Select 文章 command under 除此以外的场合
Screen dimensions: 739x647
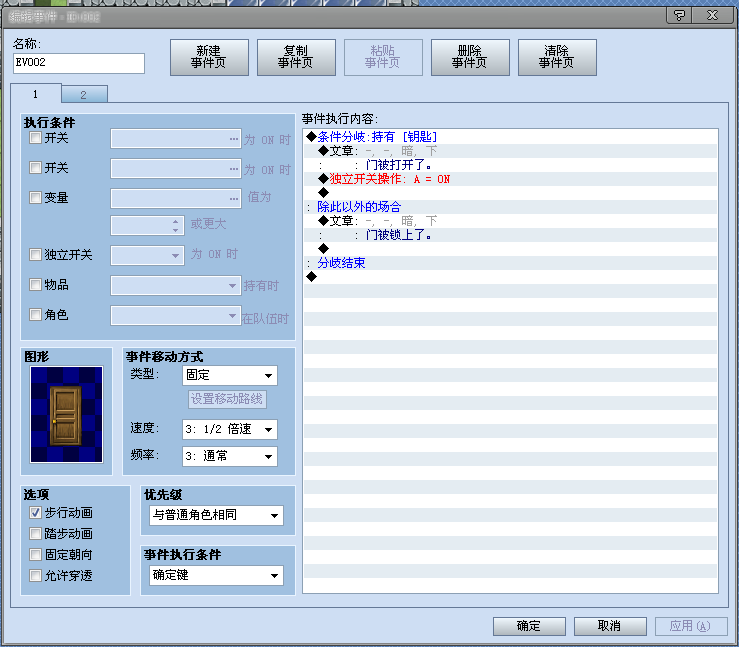point(510,221)
